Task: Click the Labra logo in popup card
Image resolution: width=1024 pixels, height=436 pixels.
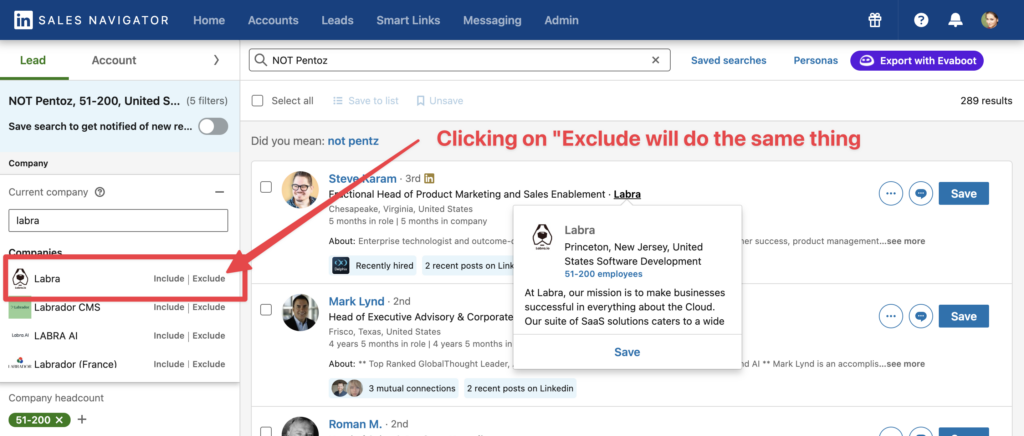Action: click(542, 238)
